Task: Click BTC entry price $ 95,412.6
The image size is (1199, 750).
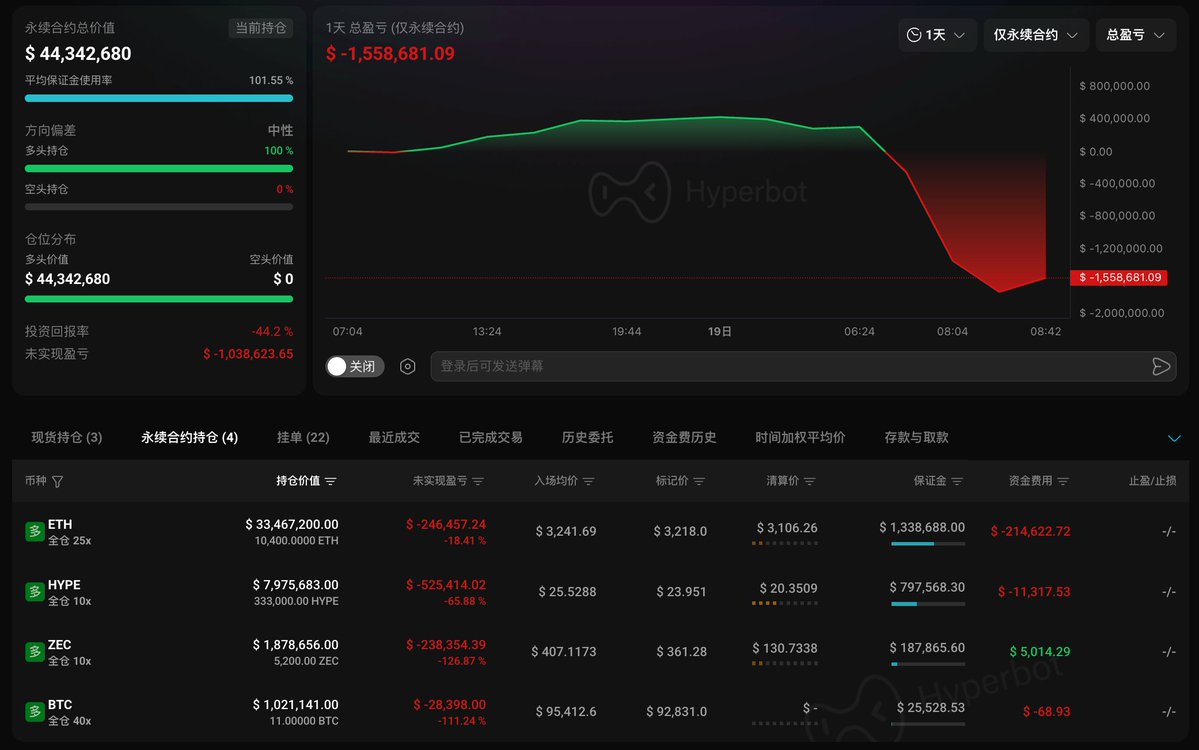Action: 566,712
